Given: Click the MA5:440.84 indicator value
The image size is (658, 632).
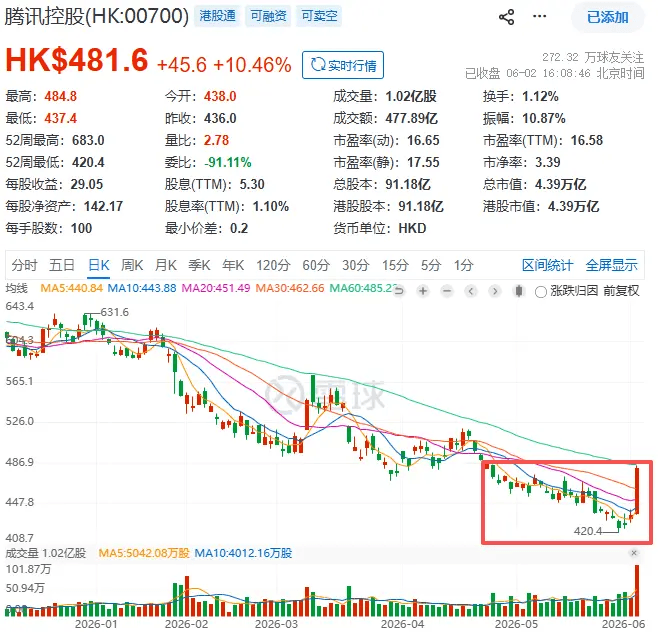Looking at the screenshot, I should tap(71, 288).
